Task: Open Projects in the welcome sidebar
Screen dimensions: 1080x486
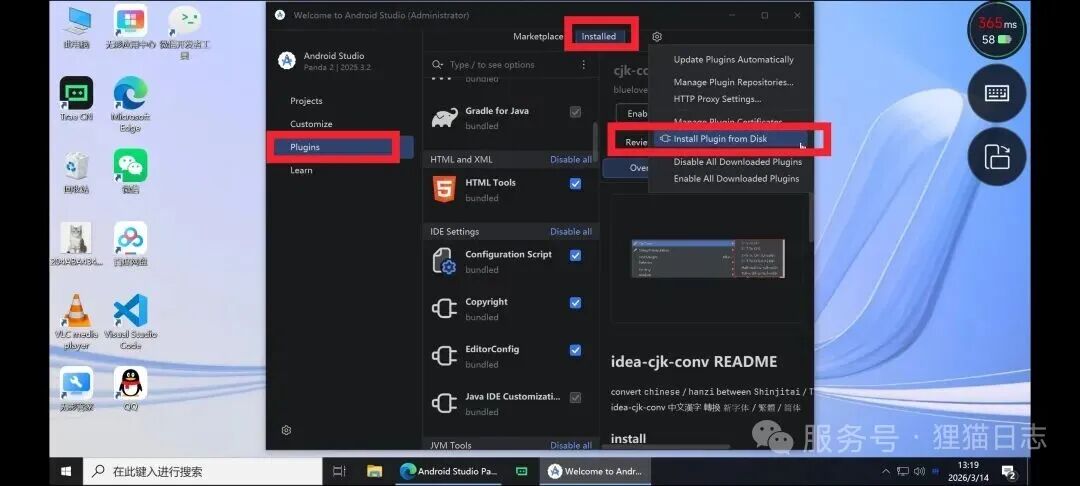Action: point(306,101)
